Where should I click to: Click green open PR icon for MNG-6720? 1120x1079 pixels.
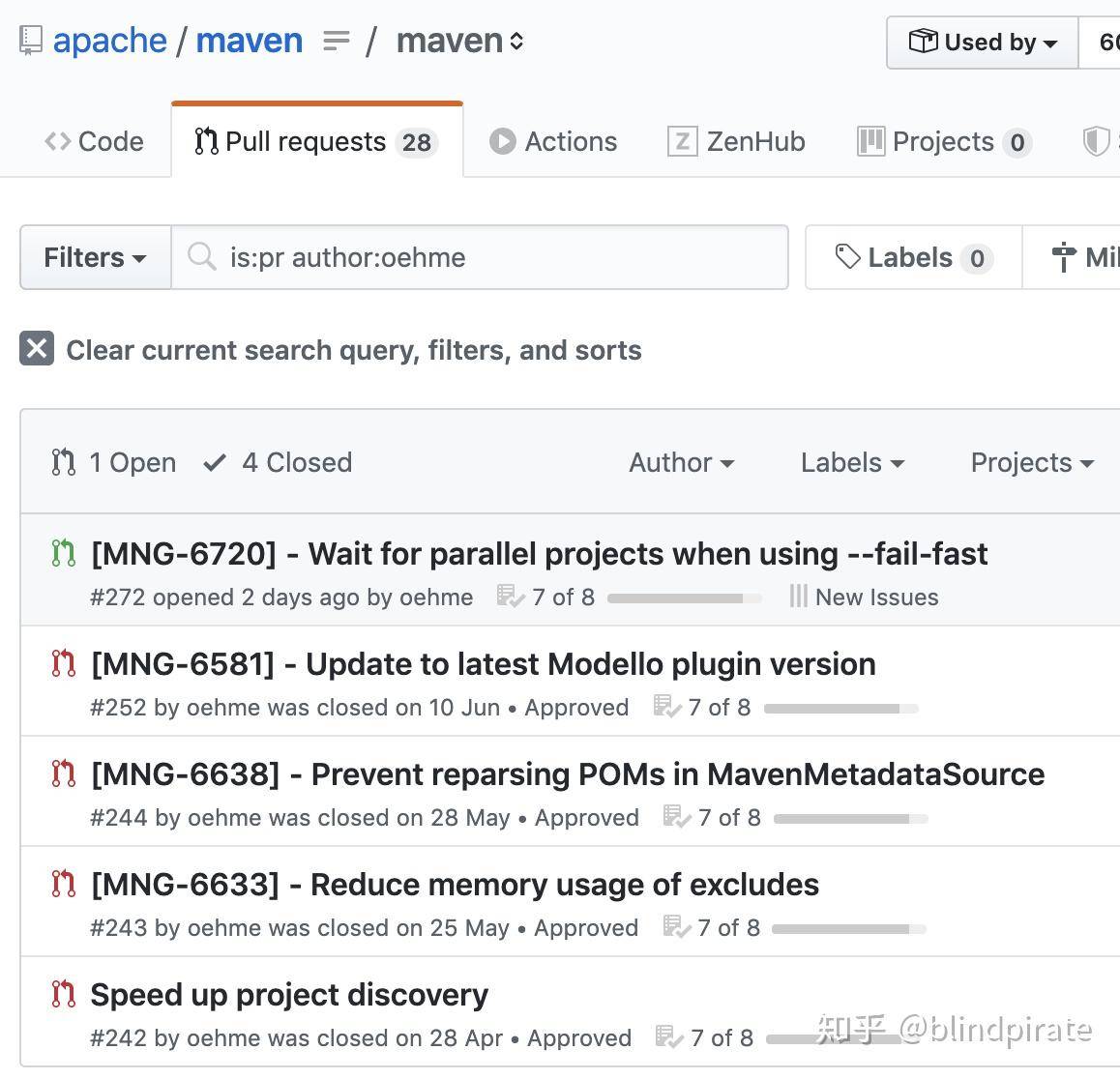coord(64,553)
